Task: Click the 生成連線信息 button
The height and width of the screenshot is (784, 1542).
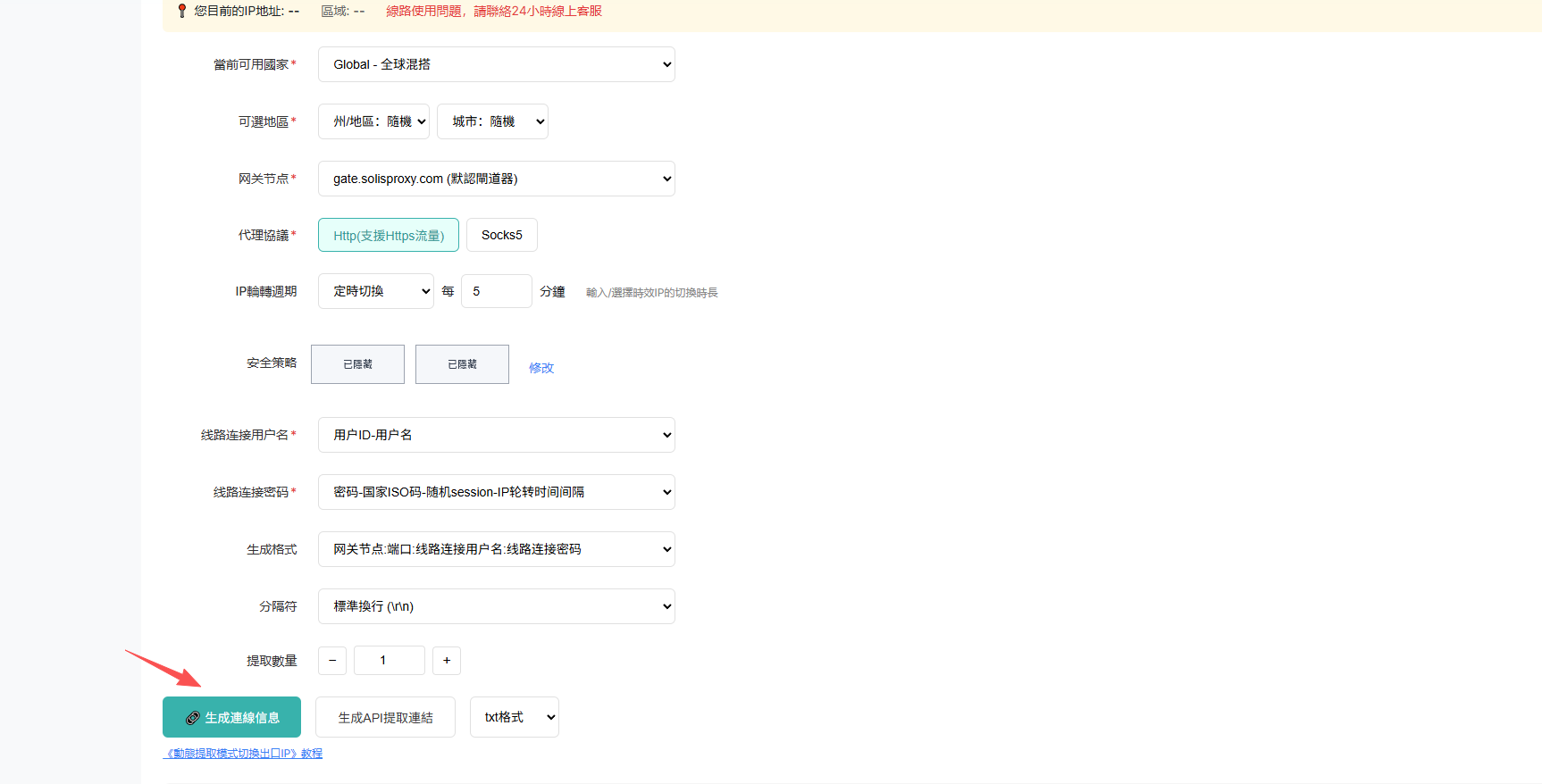Action: click(231, 717)
